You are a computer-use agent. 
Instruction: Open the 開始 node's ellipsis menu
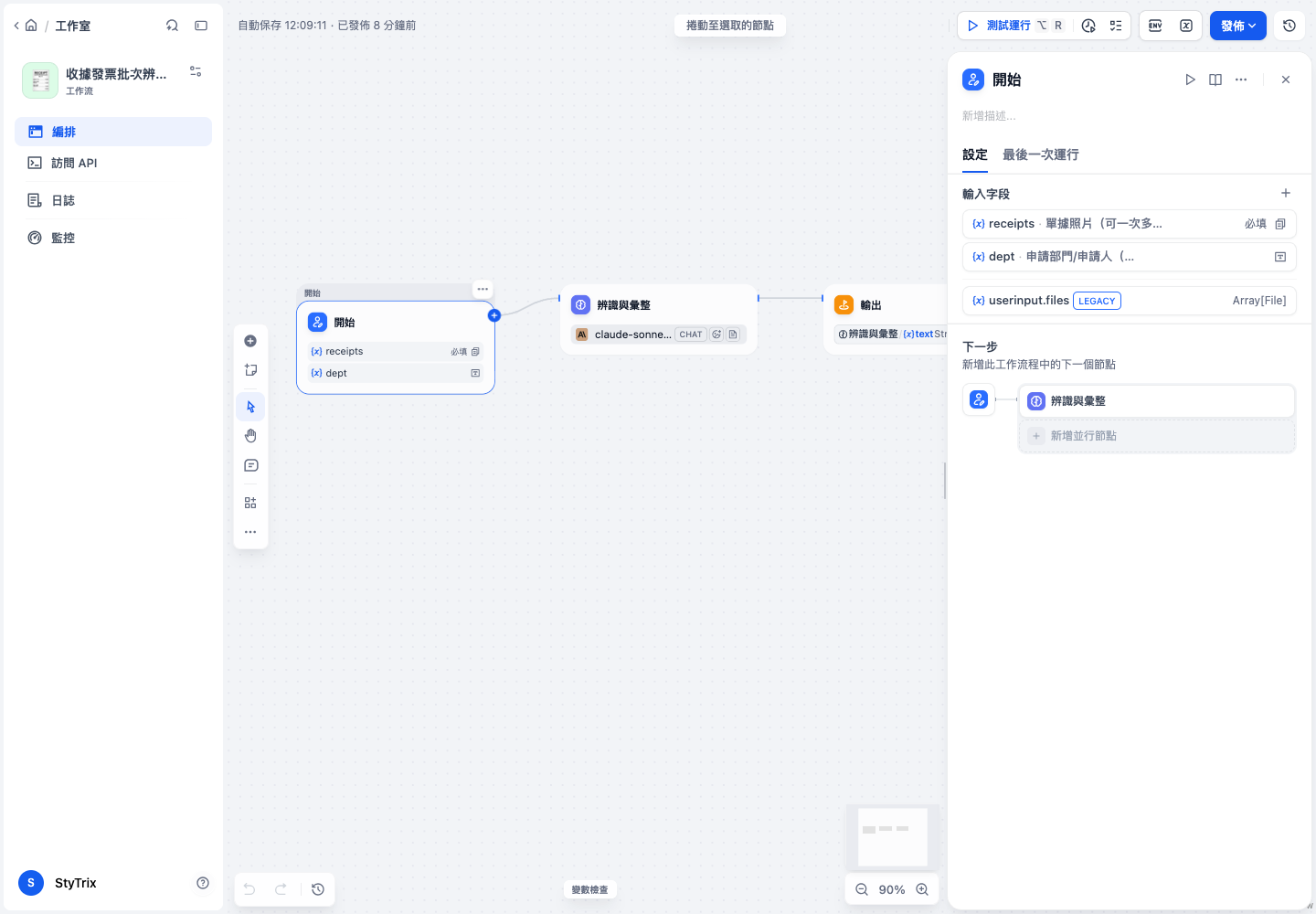coord(483,289)
